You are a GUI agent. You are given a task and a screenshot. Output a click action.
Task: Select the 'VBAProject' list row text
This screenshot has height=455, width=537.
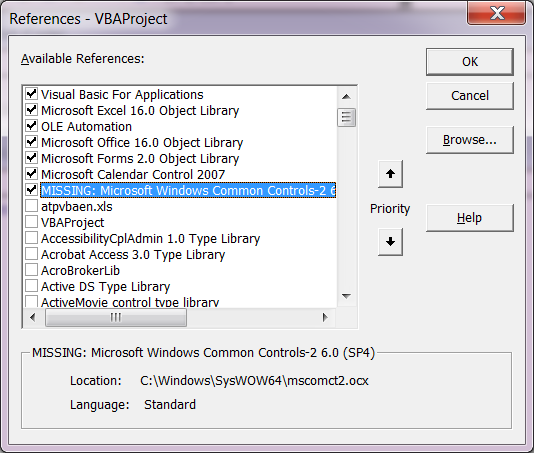pos(73,224)
